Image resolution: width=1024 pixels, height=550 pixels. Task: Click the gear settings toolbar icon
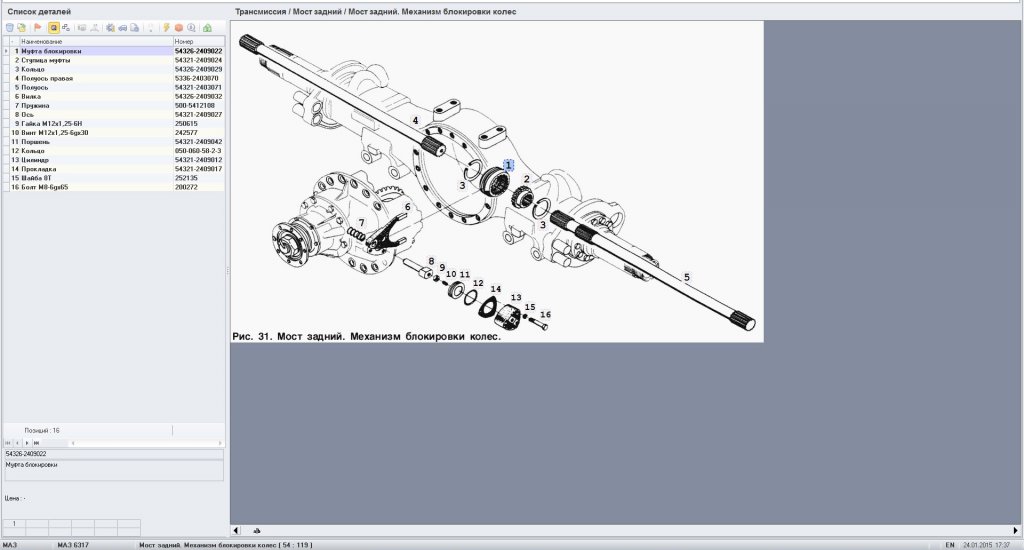coord(110,27)
